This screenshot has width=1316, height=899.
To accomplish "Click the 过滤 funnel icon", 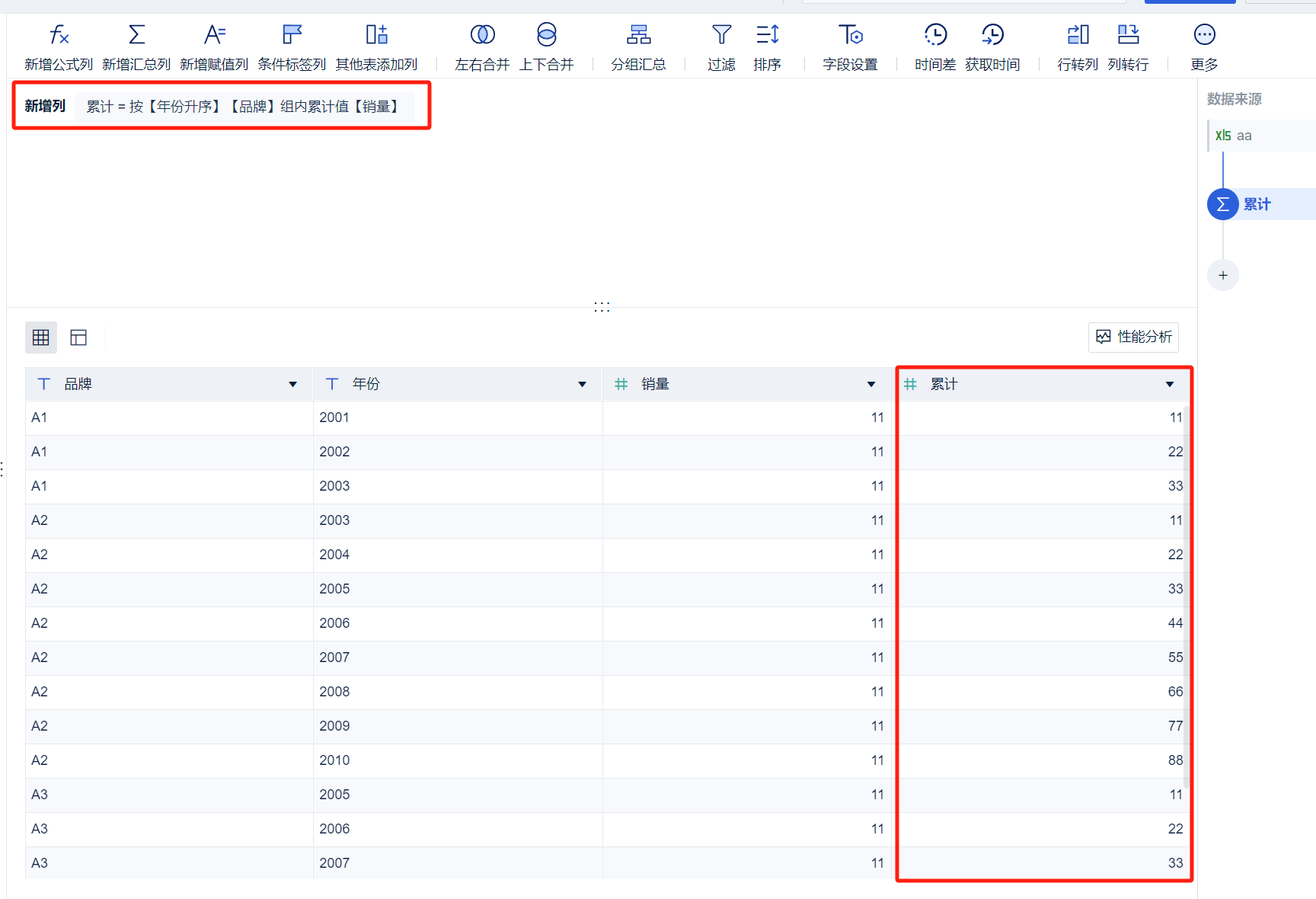I will pyautogui.click(x=721, y=35).
